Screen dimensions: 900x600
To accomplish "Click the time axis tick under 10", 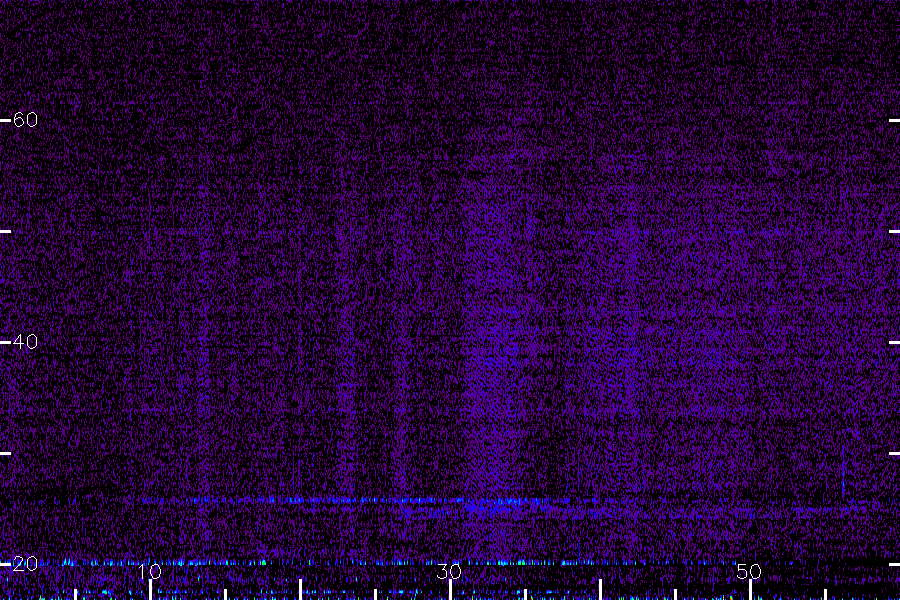I will tap(150, 590).
